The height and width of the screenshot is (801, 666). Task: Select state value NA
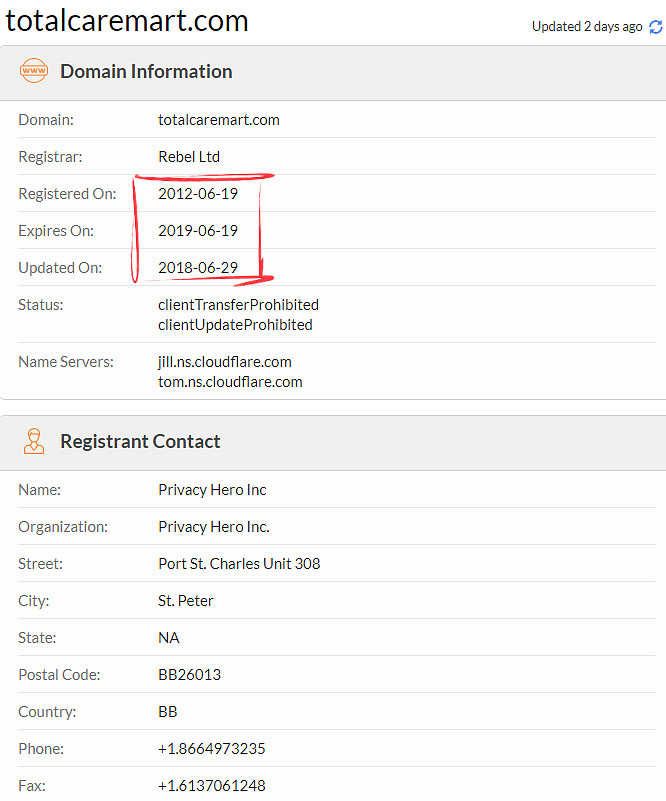[x=169, y=638]
